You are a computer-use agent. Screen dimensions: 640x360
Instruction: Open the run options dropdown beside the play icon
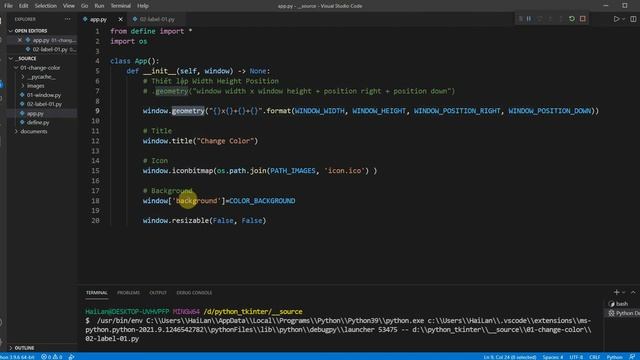click(x=623, y=19)
